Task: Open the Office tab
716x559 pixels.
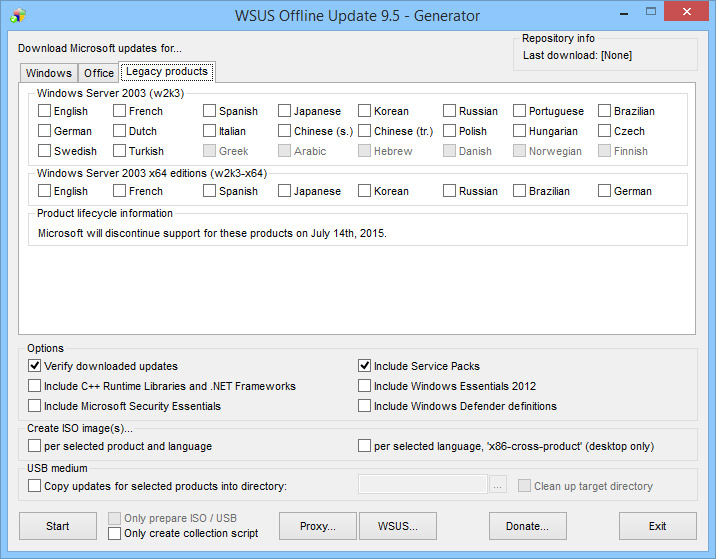Action: coord(99,73)
